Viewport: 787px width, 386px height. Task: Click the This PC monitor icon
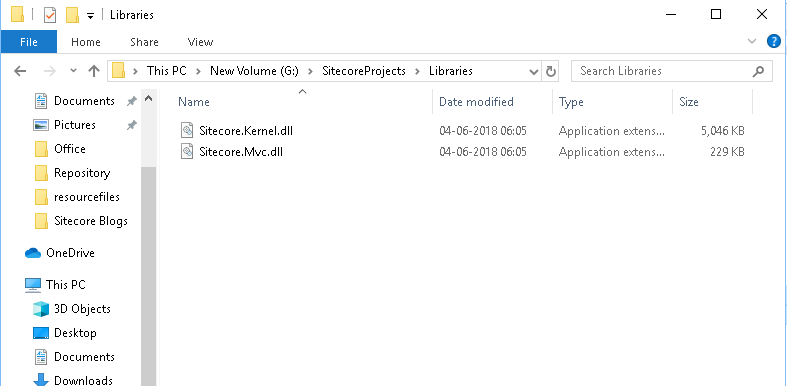tap(33, 285)
